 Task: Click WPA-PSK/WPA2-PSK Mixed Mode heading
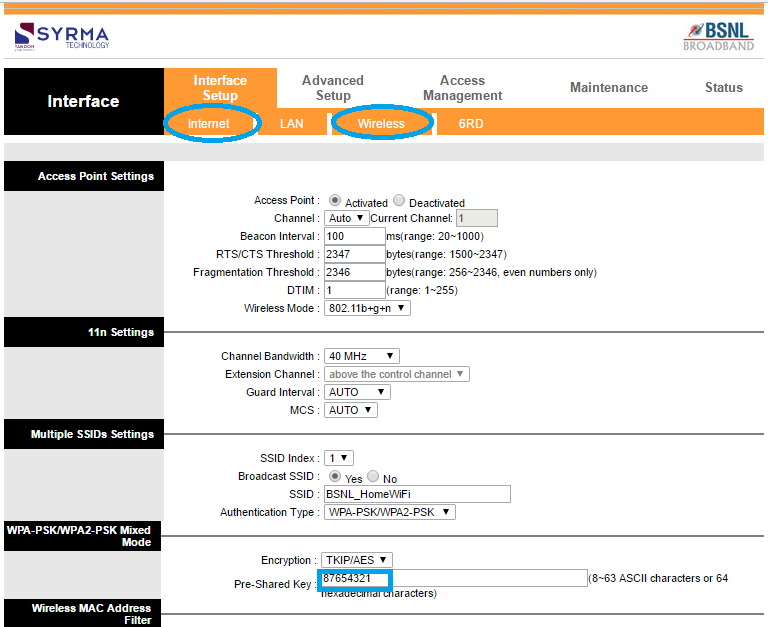79,536
